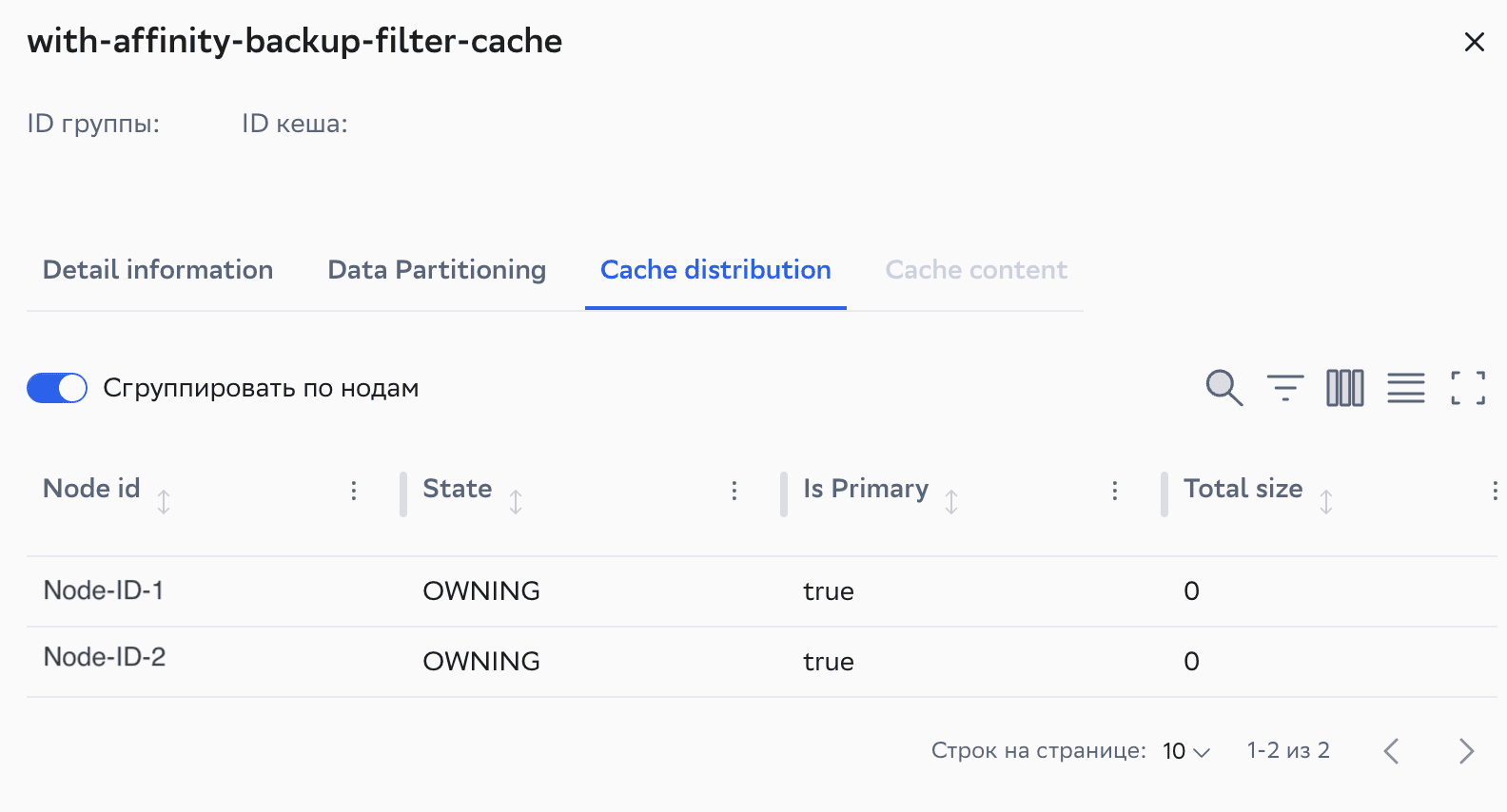
Task: Enter fullscreen table mode
Action: pyautogui.click(x=1467, y=388)
